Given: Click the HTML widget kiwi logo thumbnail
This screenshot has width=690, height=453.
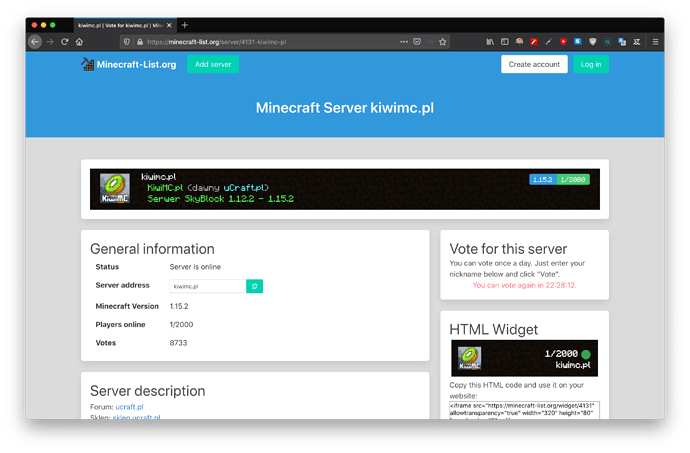Looking at the screenshot, I should [x=470, y=358].
